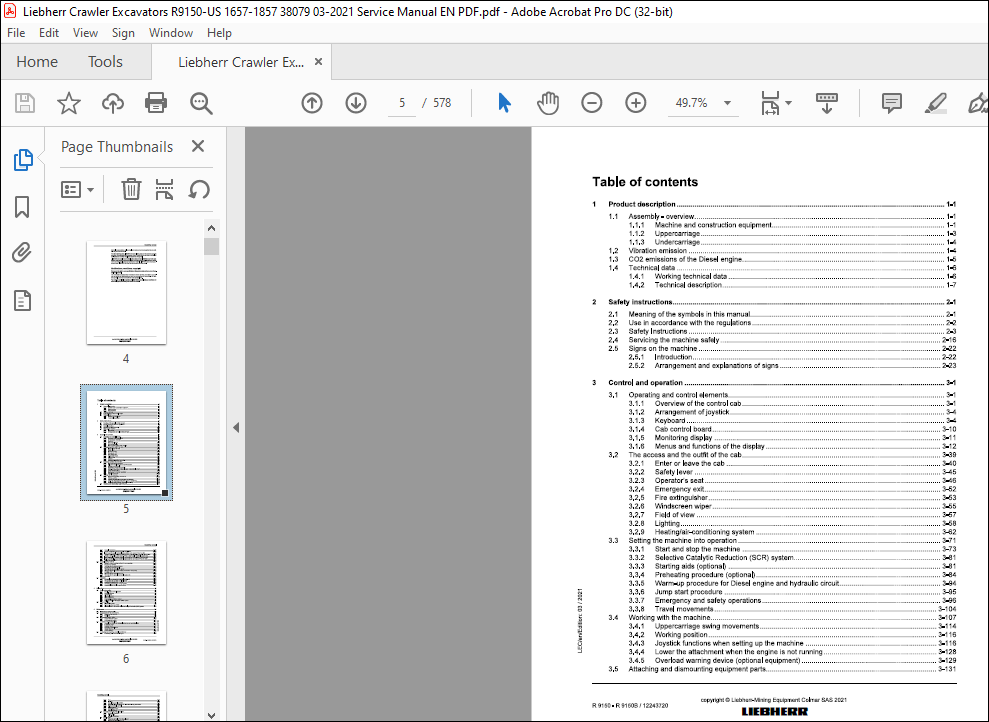Viewport: 989px width, 722px height.
Task: Rotate selected pages icon
Action: tap(199, 189)
